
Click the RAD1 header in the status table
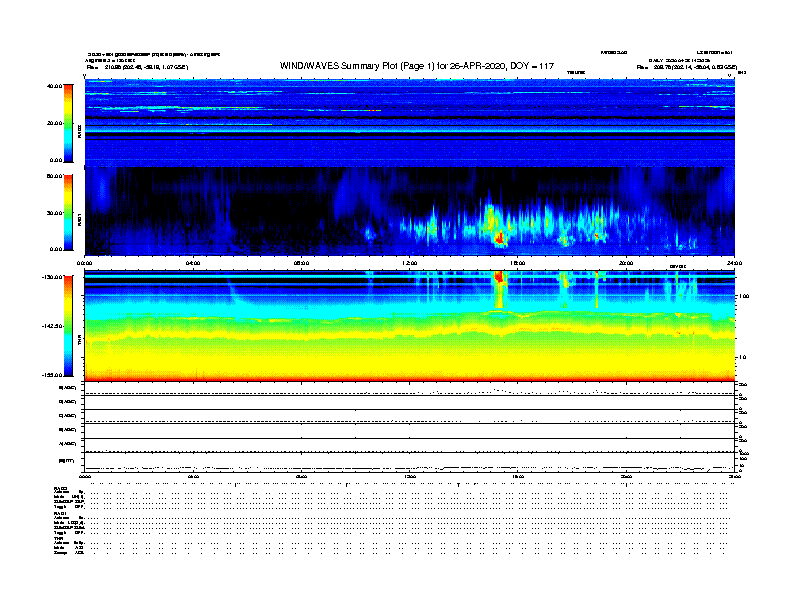click(x=61, y=514)
